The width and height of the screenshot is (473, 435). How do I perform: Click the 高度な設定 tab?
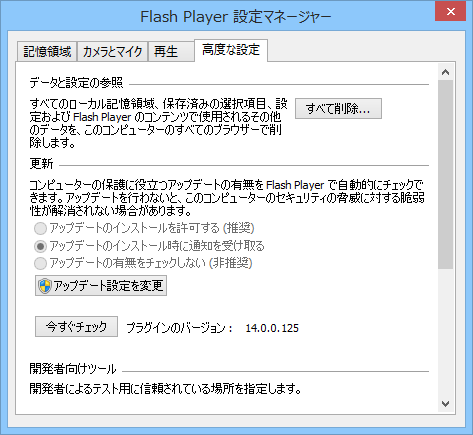point(231,50)
